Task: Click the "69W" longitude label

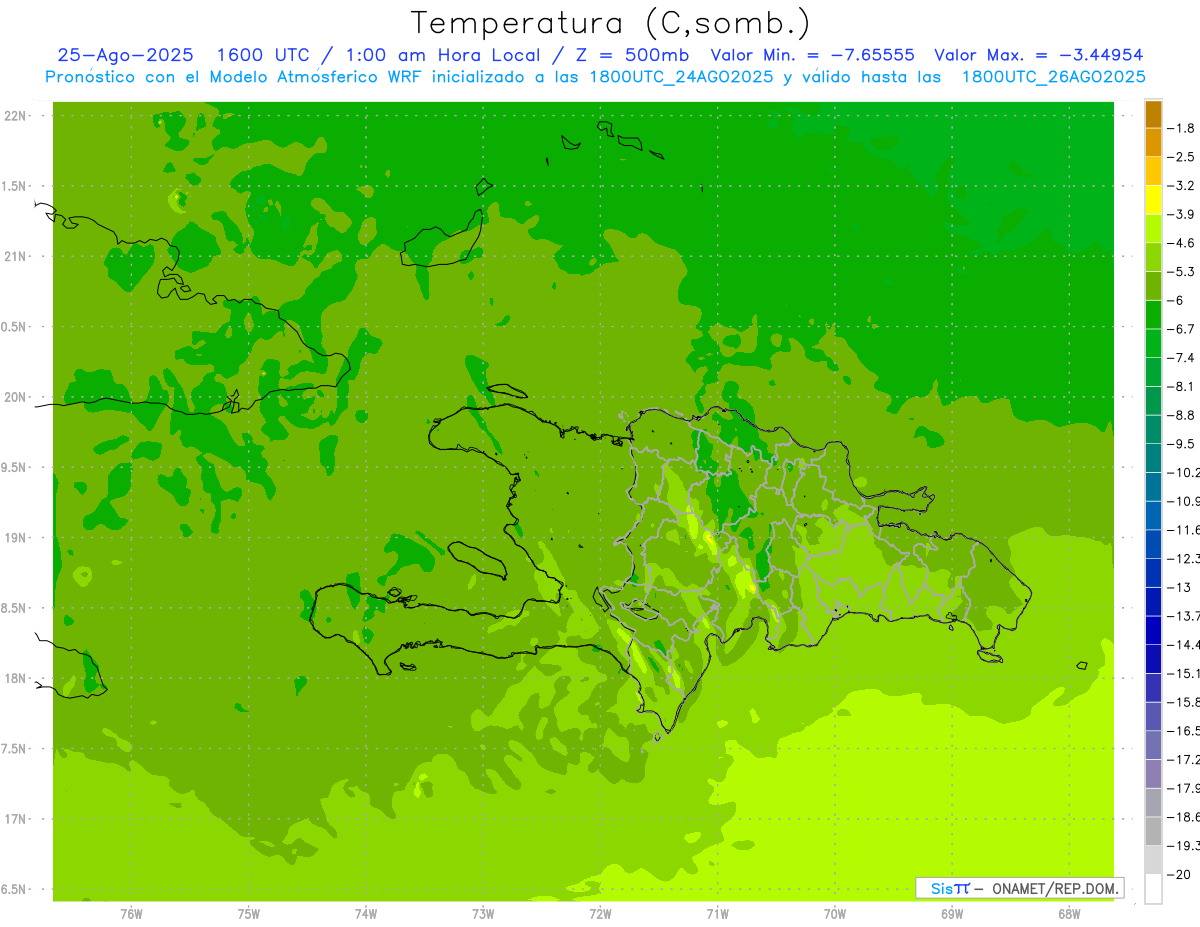Action: coord(952,913)
